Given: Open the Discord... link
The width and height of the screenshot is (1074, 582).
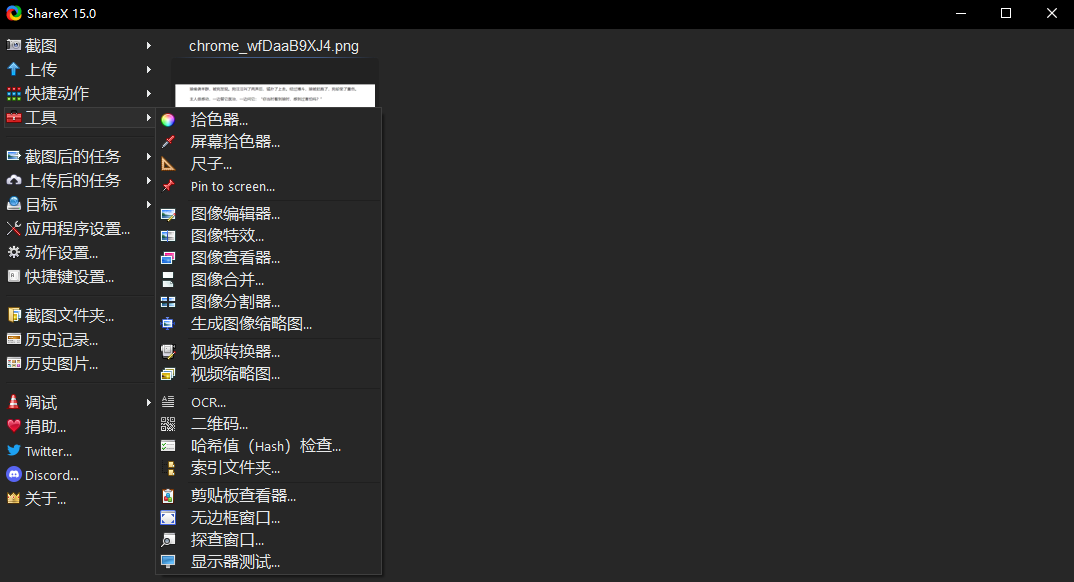Looking at the screenshot, I should 78,475.
